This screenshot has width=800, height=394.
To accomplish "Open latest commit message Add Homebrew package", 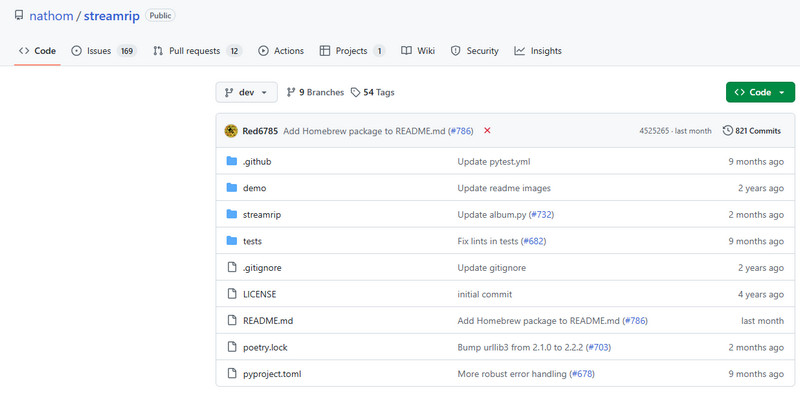I will point(365,131).
